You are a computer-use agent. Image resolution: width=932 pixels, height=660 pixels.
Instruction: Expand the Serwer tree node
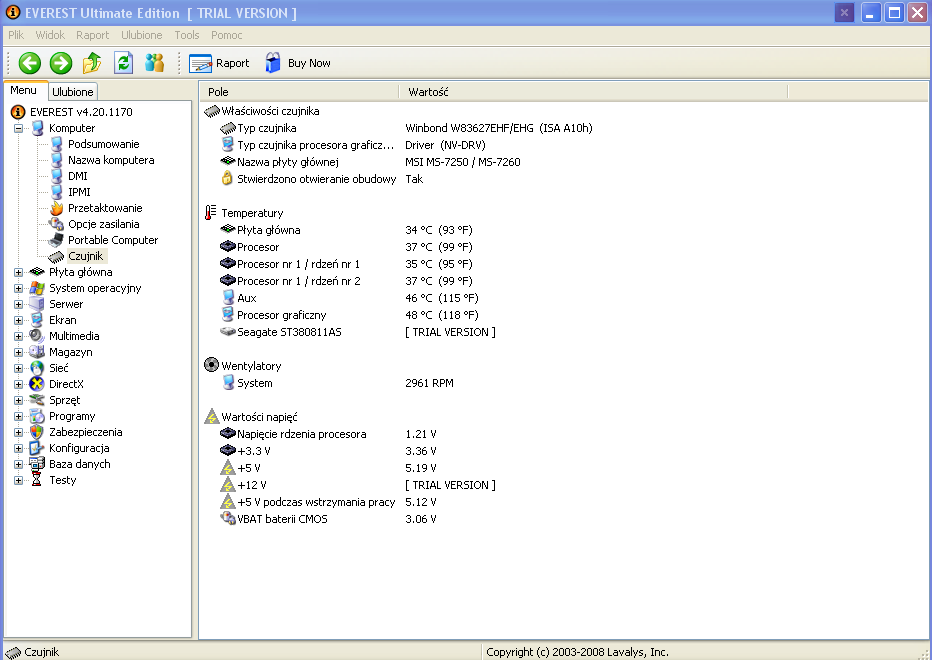click(18, 304)
